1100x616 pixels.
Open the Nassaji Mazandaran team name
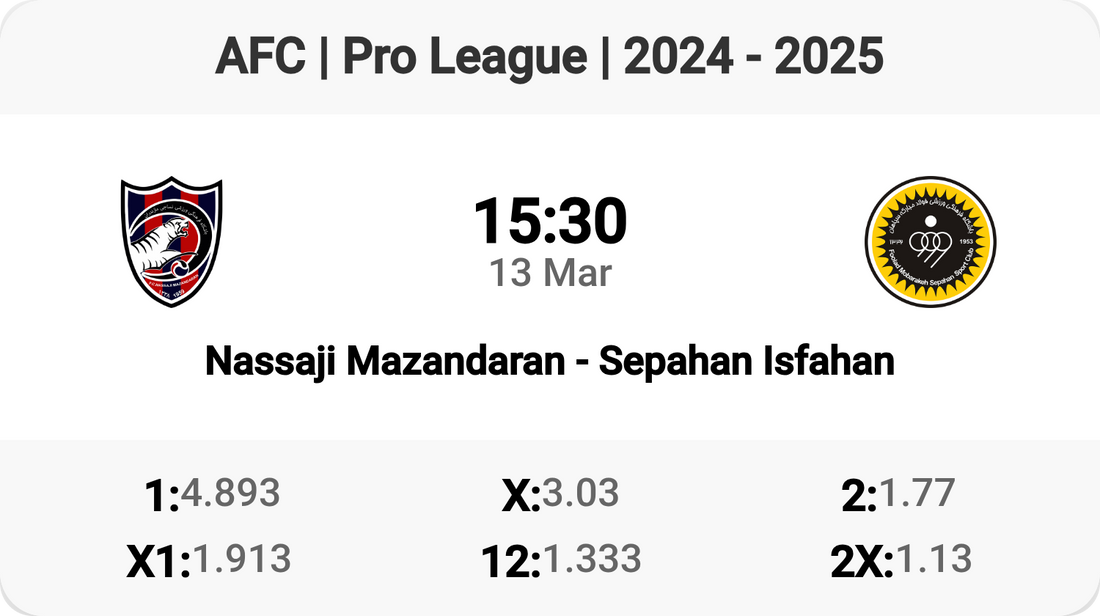(x=384, y=361)
